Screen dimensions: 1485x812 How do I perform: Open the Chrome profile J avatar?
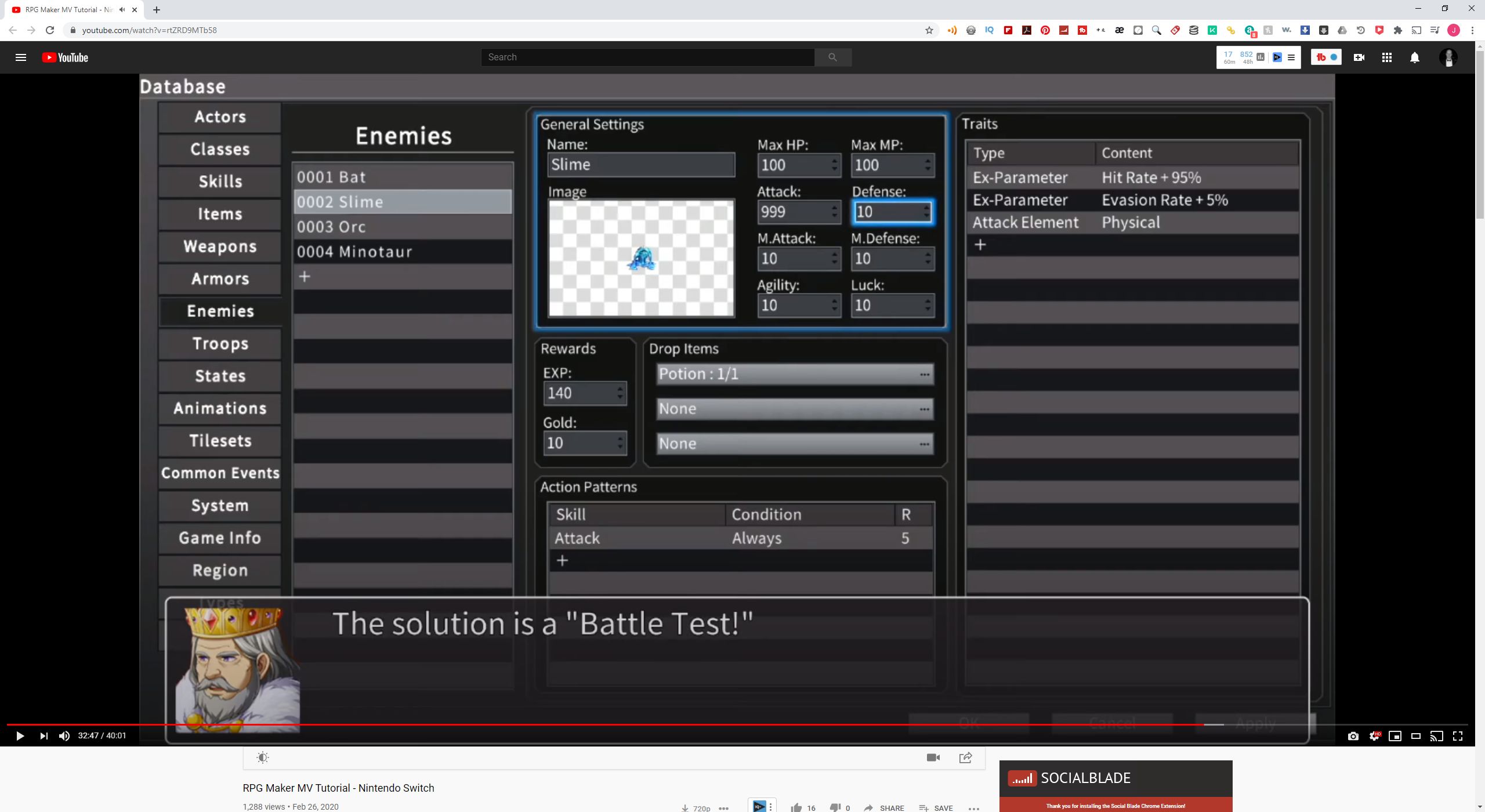coord(1454,30)
